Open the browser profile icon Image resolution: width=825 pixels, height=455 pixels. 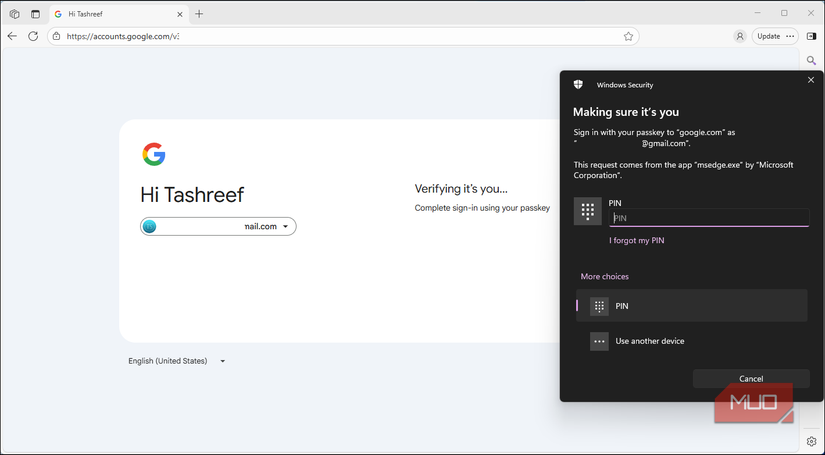point(740,36)
